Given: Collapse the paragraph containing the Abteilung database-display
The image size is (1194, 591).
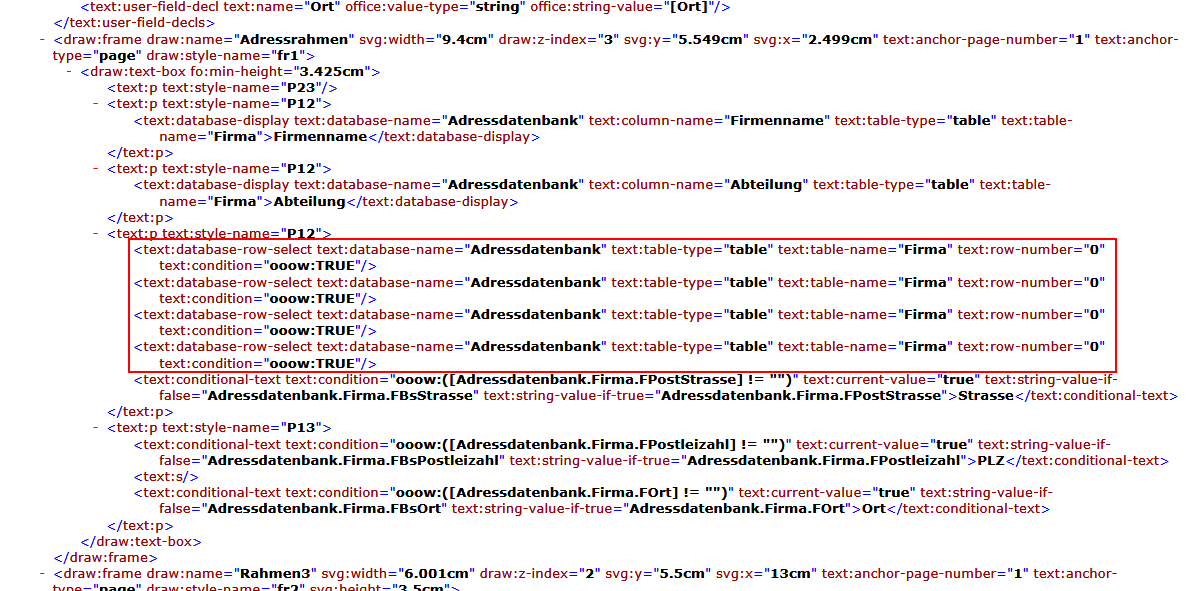Looking at the screenshot, I should tap(97, 169).
